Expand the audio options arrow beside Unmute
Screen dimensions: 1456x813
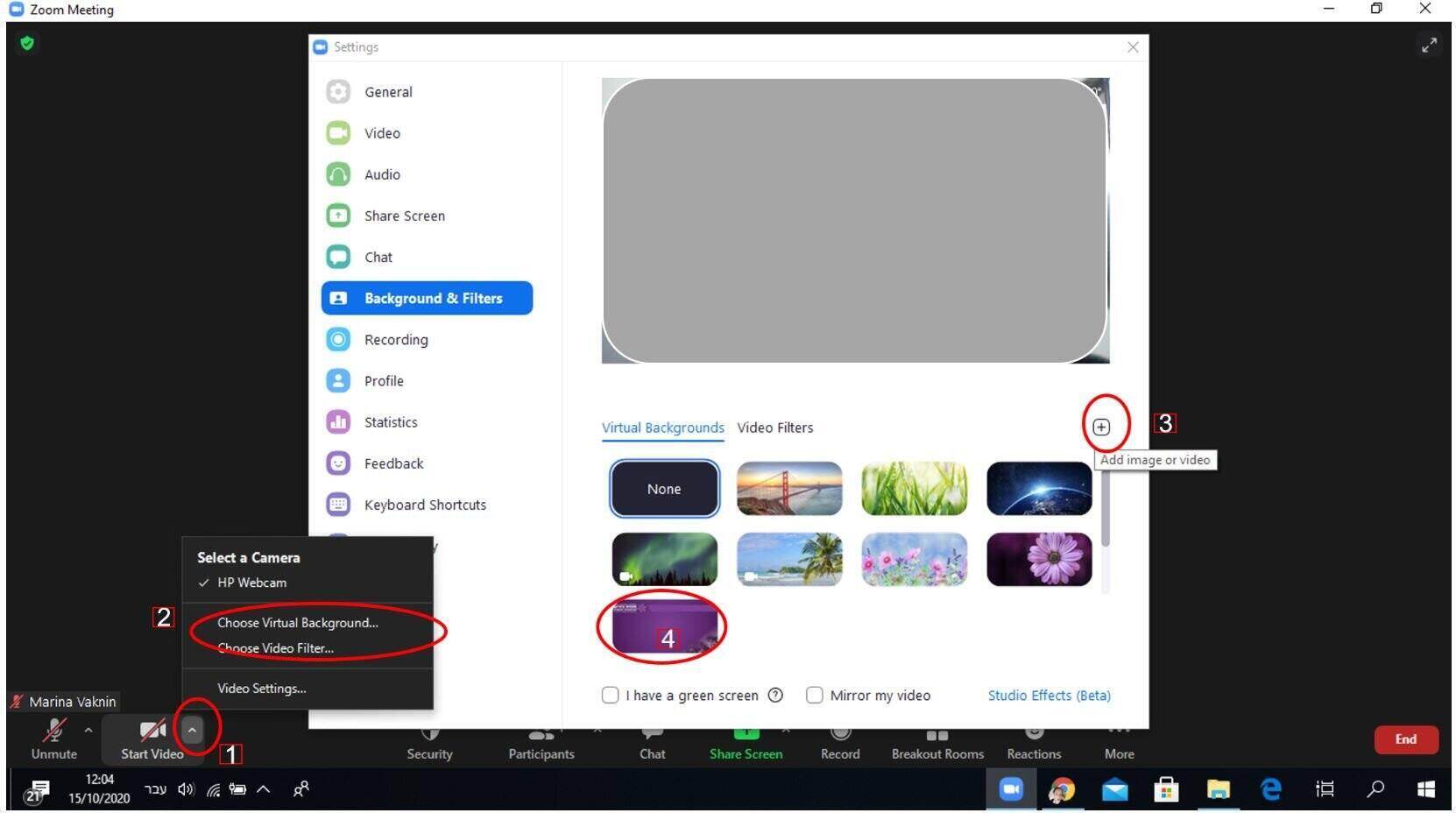(x=88, y=730)
